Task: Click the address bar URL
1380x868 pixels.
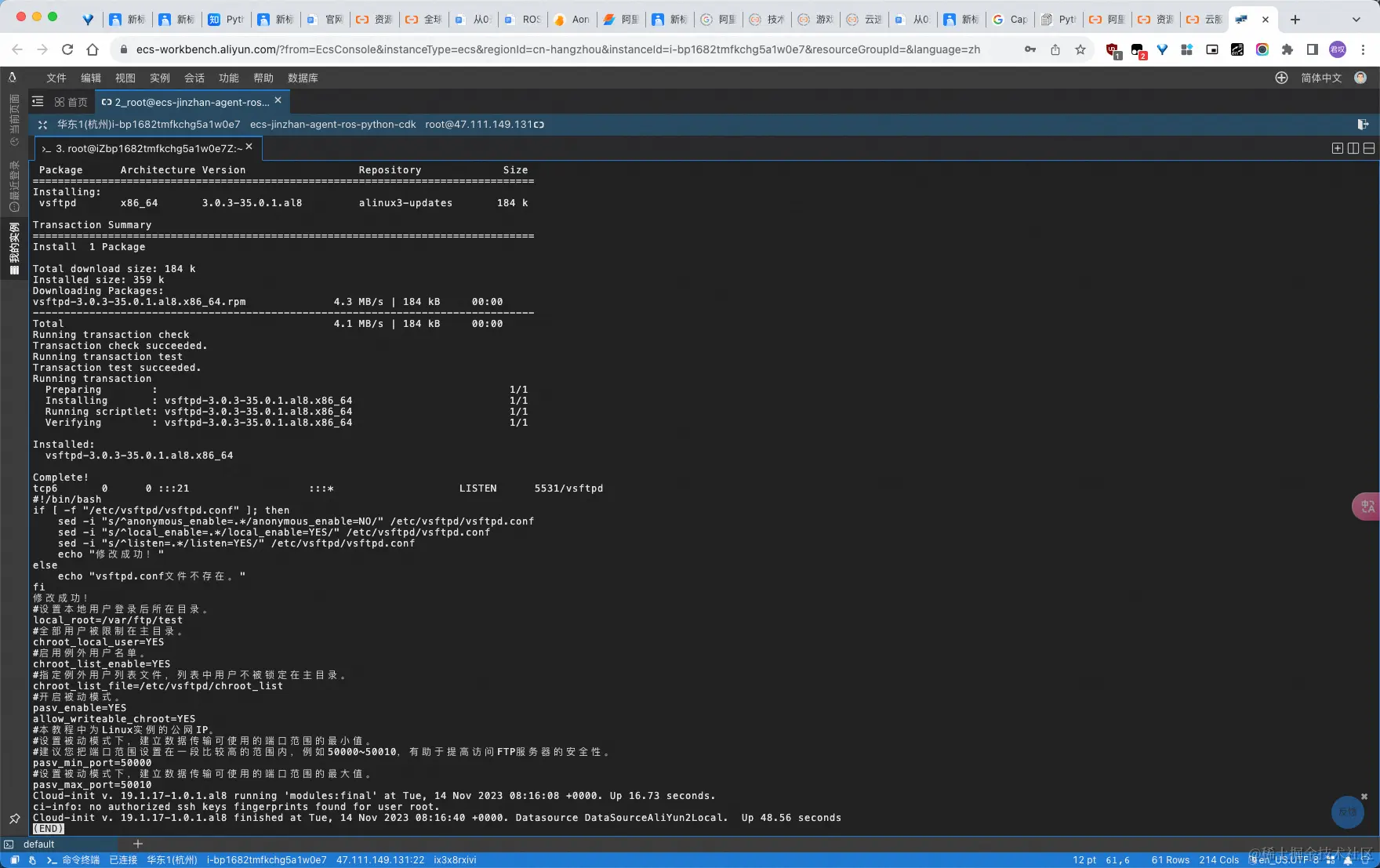Action: 557,49
